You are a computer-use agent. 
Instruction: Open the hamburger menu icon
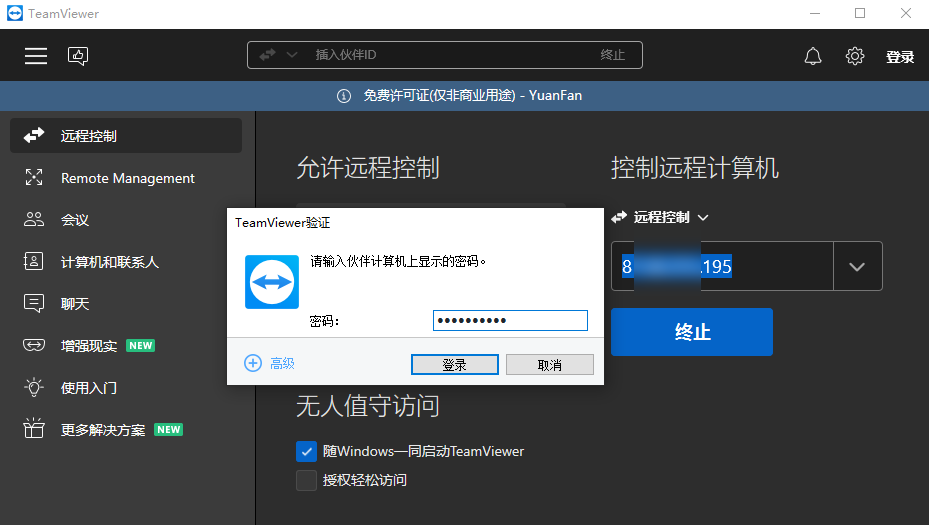coord(36,56)
